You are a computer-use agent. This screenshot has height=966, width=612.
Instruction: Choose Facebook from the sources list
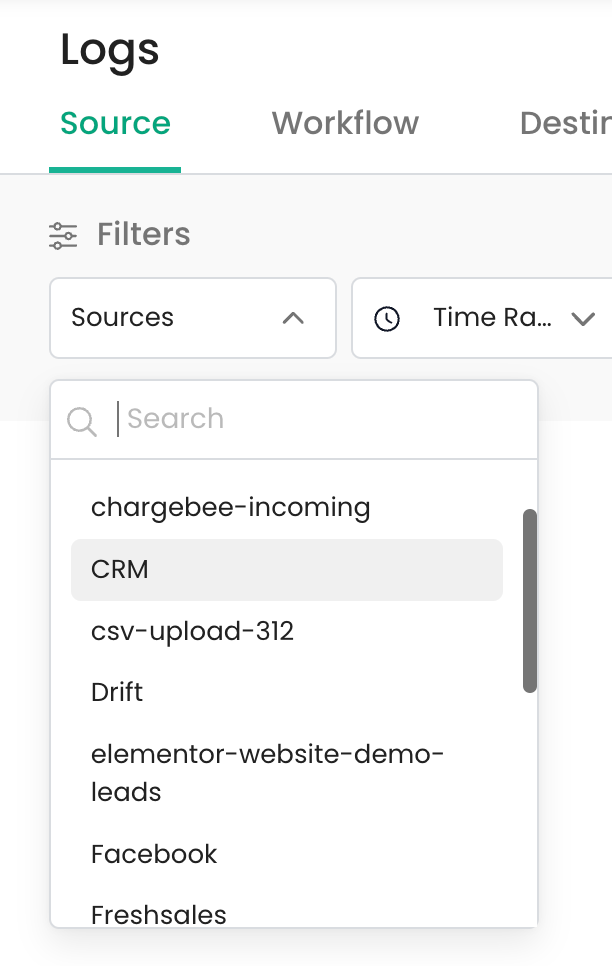(x=287, y=854)
